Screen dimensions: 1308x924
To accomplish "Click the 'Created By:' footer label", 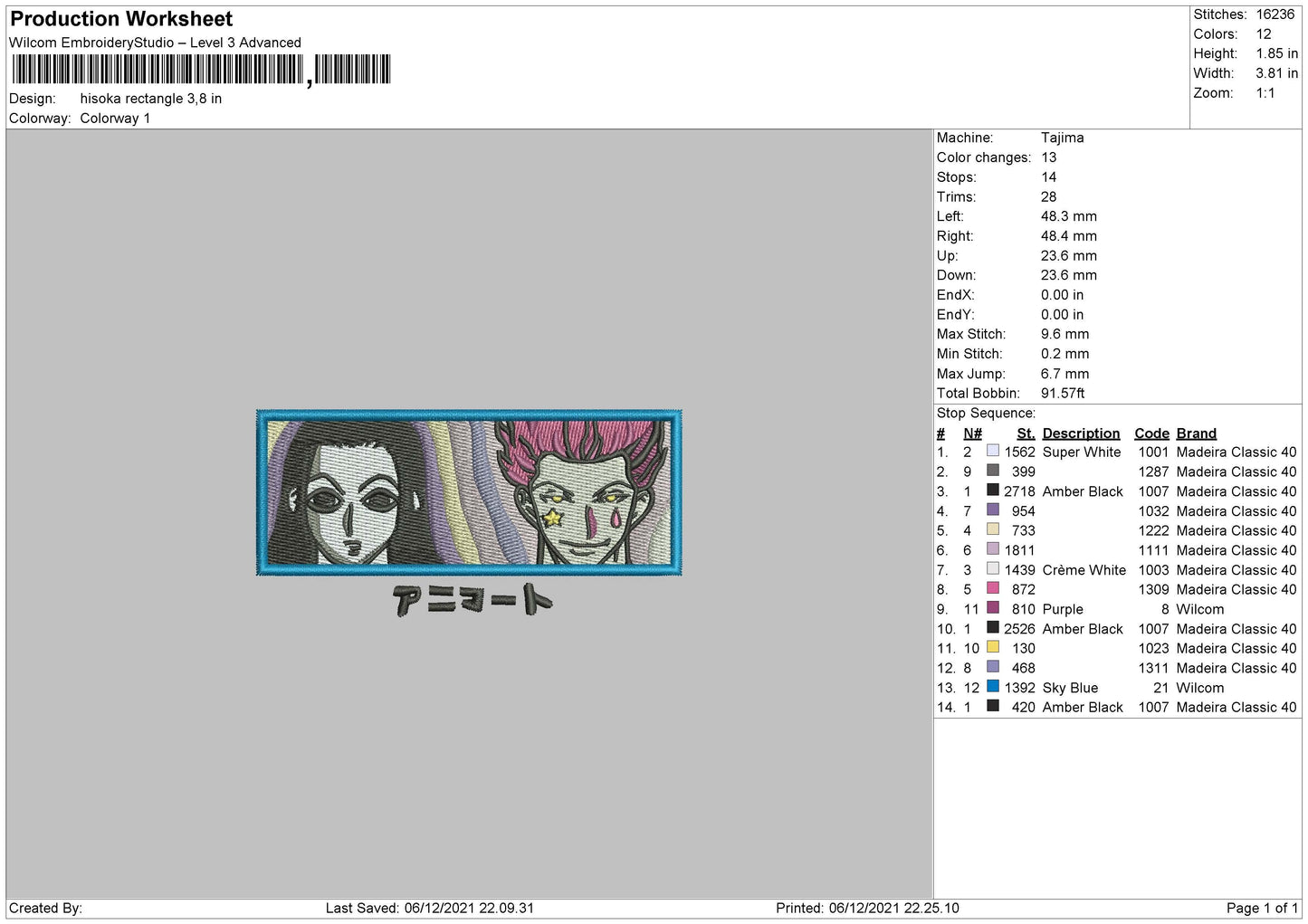I will [x=45, y=909].
